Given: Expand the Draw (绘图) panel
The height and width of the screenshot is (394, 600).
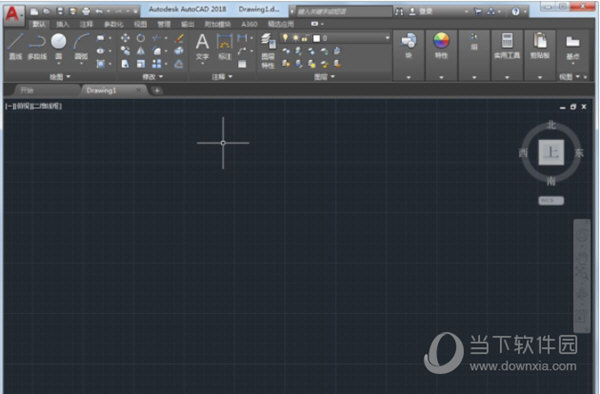Looking at the screenshot, I should [x=60, y=77].
